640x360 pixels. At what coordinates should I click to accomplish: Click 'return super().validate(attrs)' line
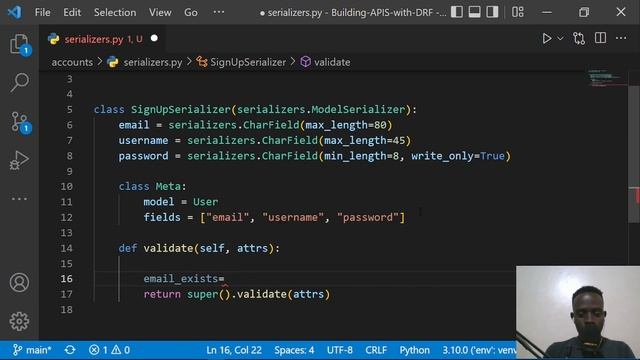point(237,294)
